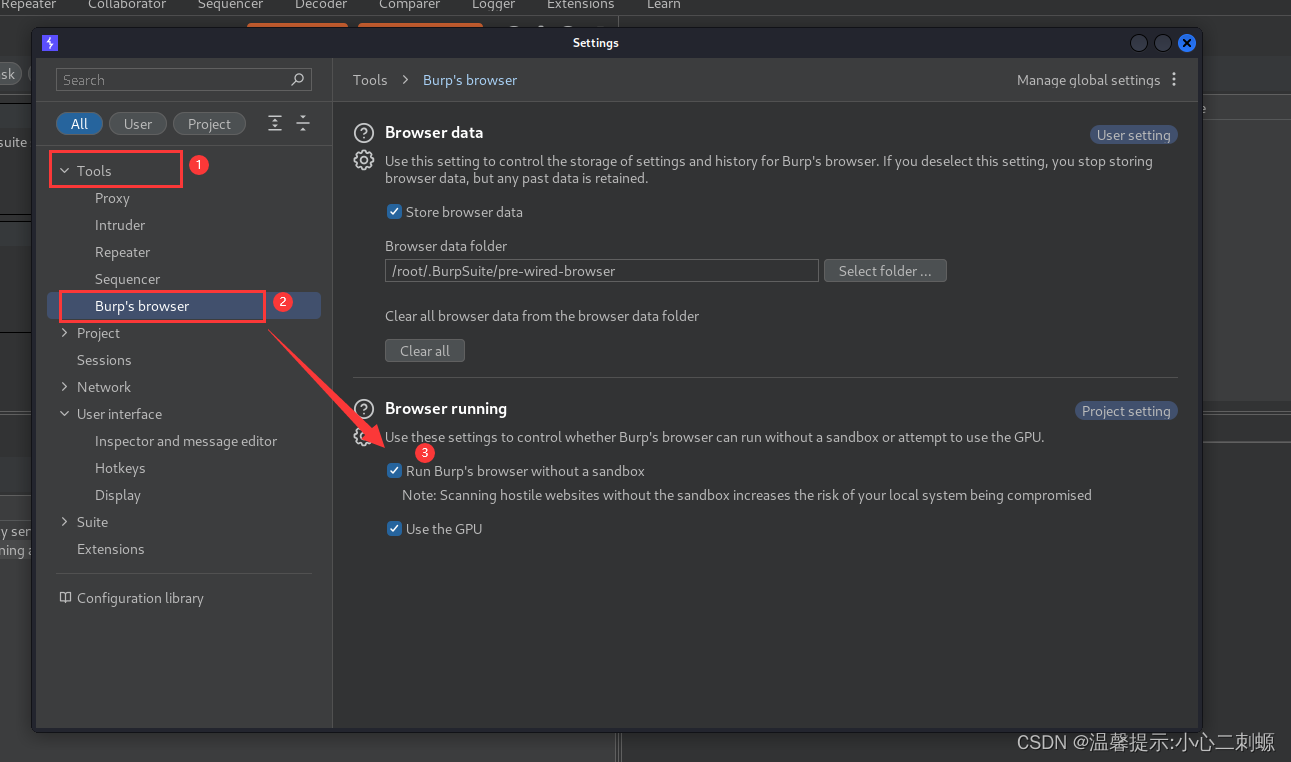
Task: Open the Extensions settings page
Action: [x=110, y=549]
